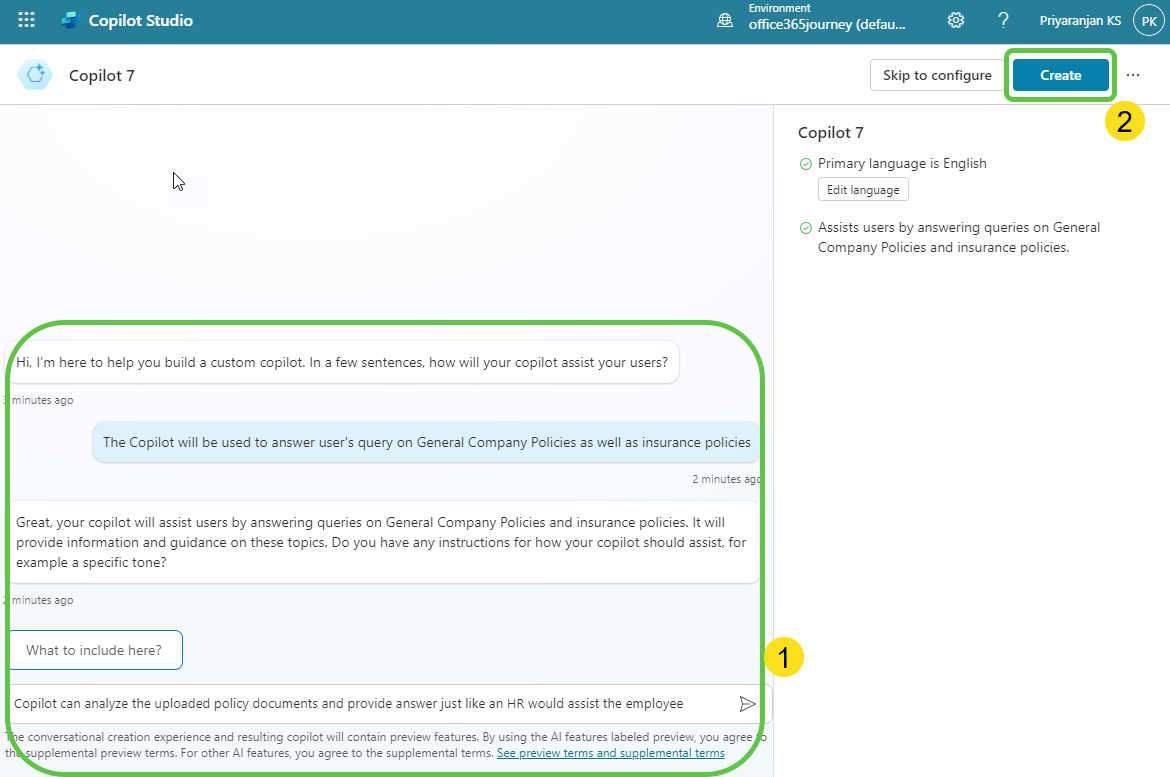
Task: Select the "What to include here?" suggestion
Action: pos(94,650)
